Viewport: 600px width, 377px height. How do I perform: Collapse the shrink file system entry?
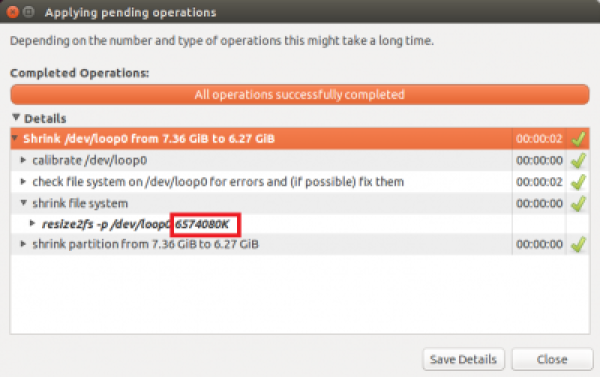click(23, 203)
